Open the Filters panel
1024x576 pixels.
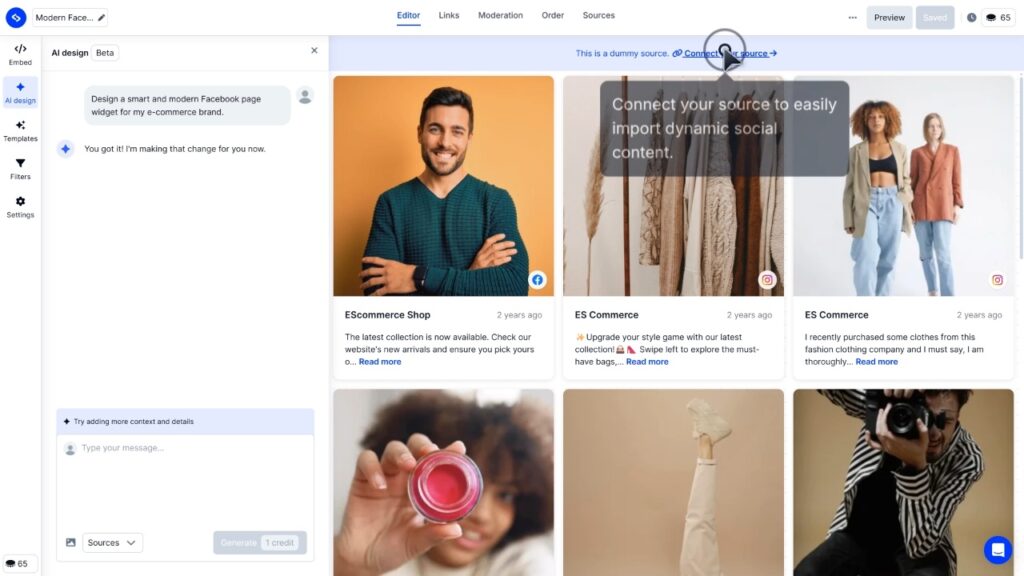pyautogui.click(x=20, y=168)
